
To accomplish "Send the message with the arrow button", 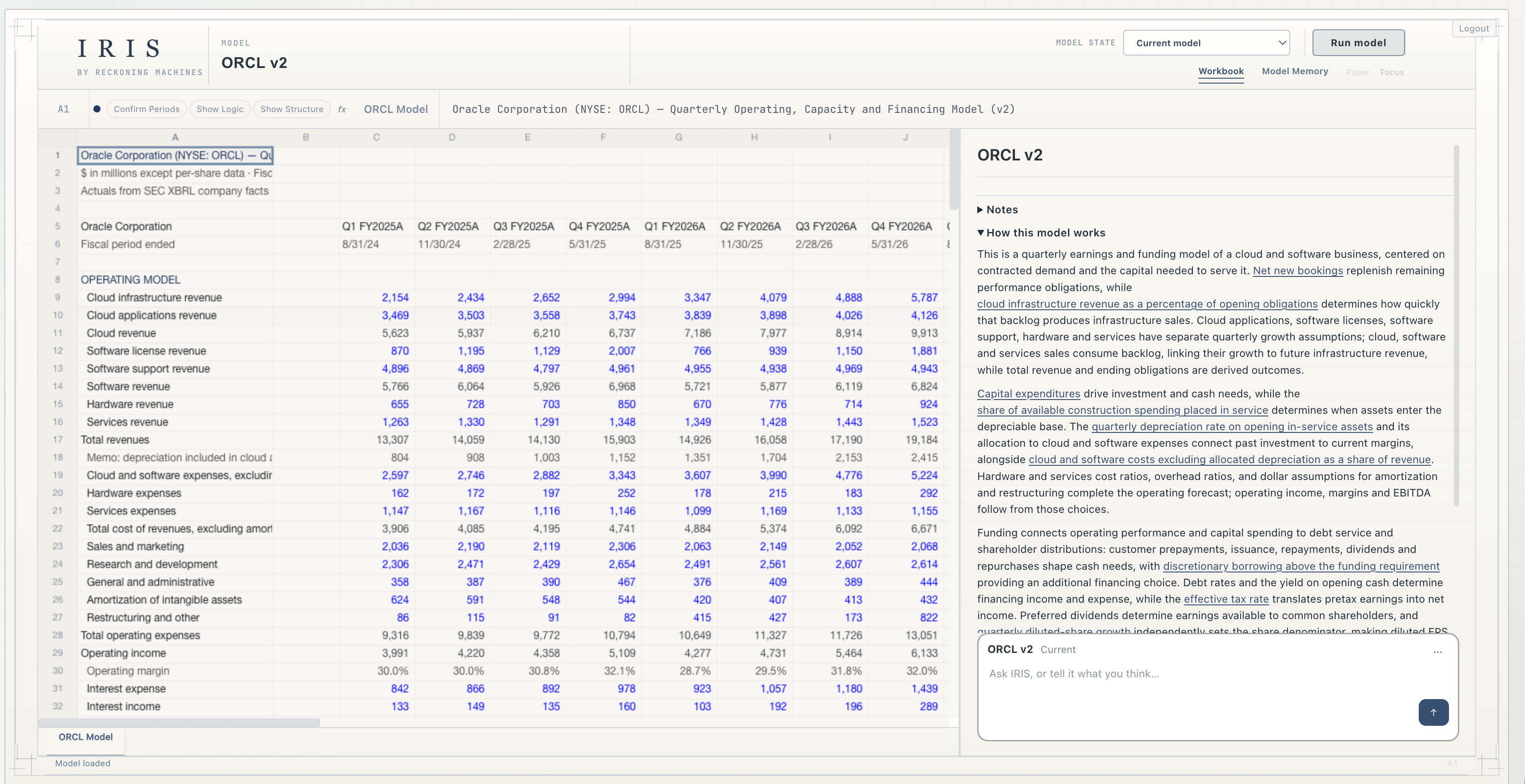I will pyautogui.click(x=1433, y=712).
